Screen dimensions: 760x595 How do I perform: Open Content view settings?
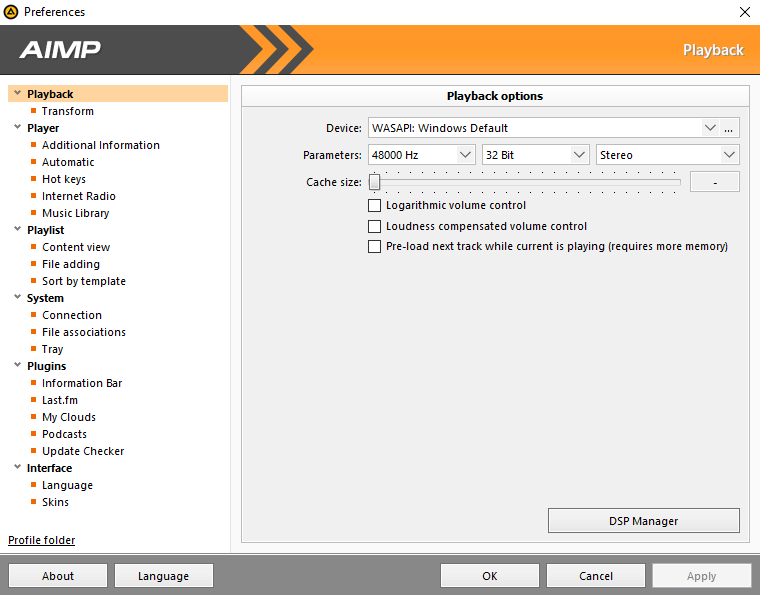point(76,247)
